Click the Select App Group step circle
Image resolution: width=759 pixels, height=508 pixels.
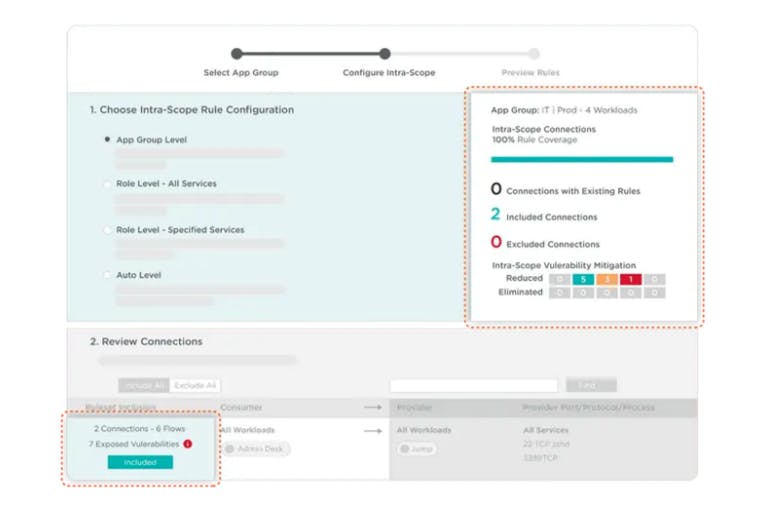[237, 54]
